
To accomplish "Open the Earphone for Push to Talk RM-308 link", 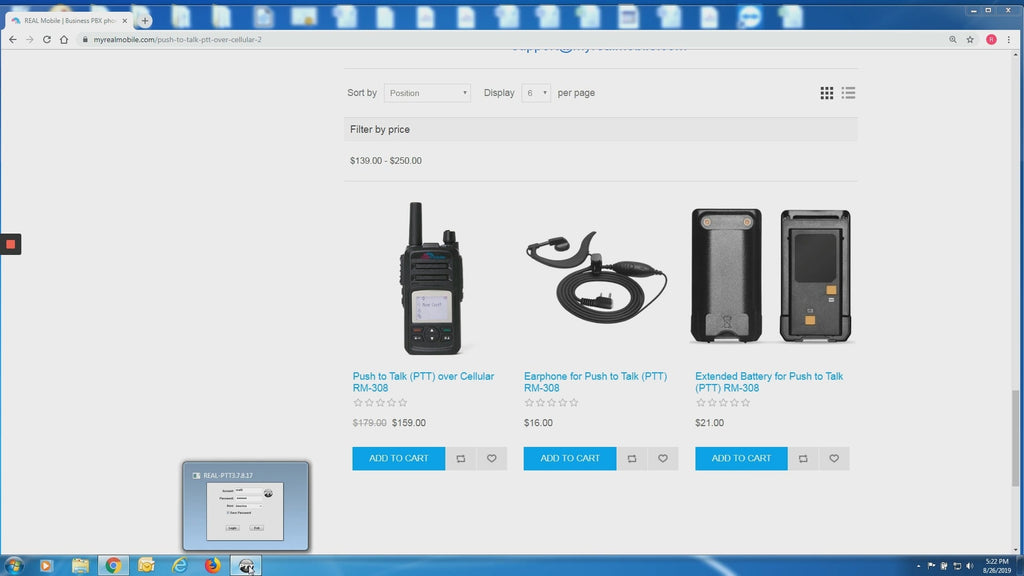I will pos(596,382).
